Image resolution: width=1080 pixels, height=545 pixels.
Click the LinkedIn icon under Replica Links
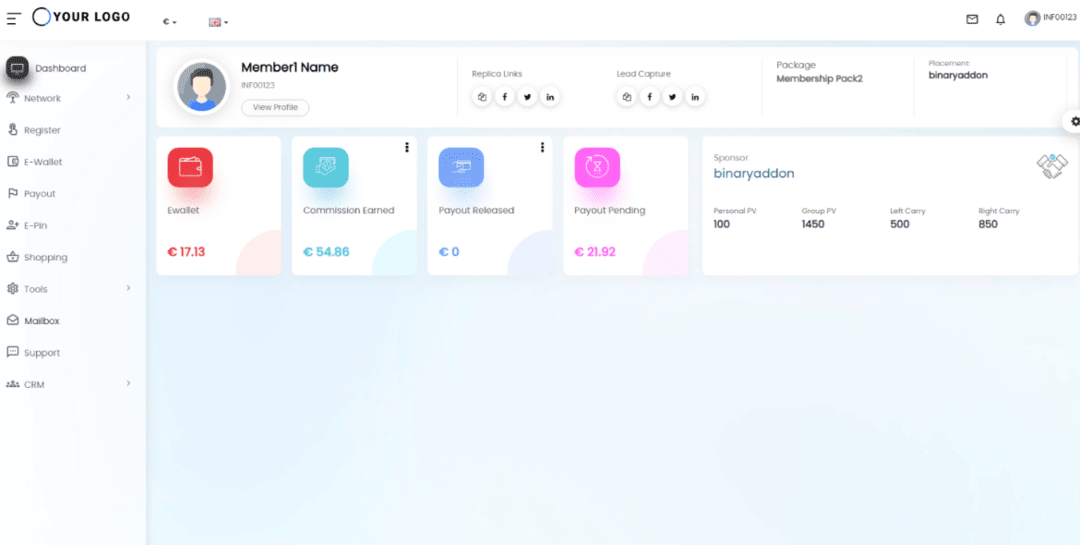coord(550,97)
